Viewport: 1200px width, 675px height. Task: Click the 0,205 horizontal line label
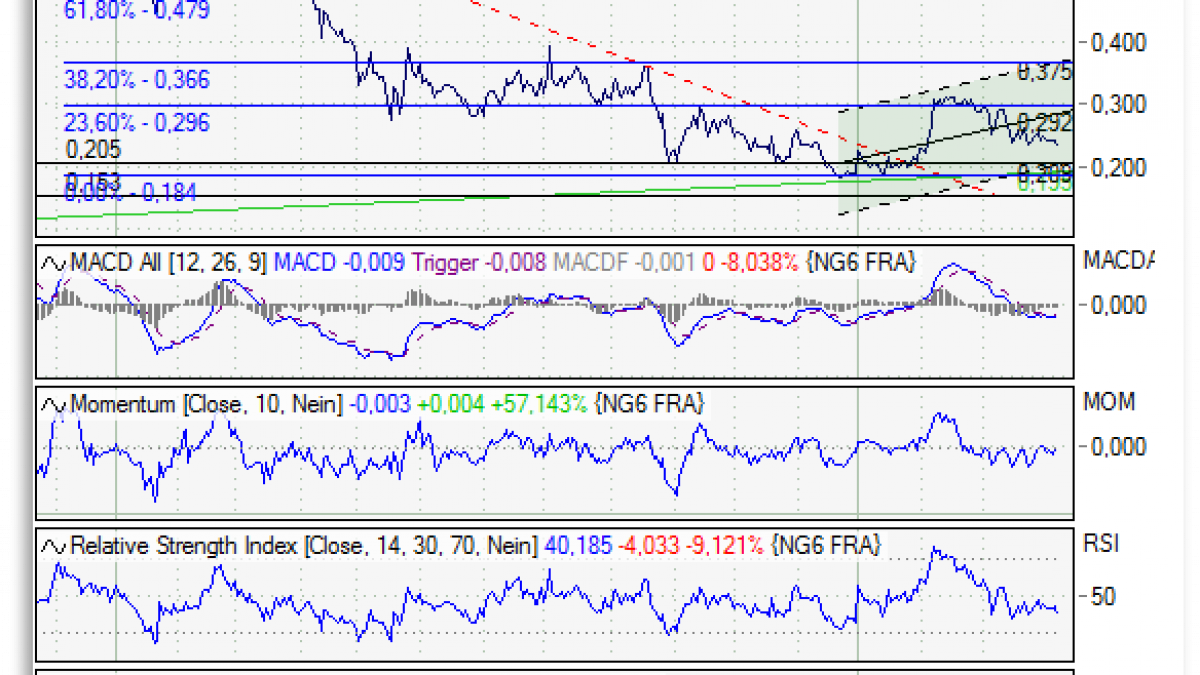click(93, 150)
